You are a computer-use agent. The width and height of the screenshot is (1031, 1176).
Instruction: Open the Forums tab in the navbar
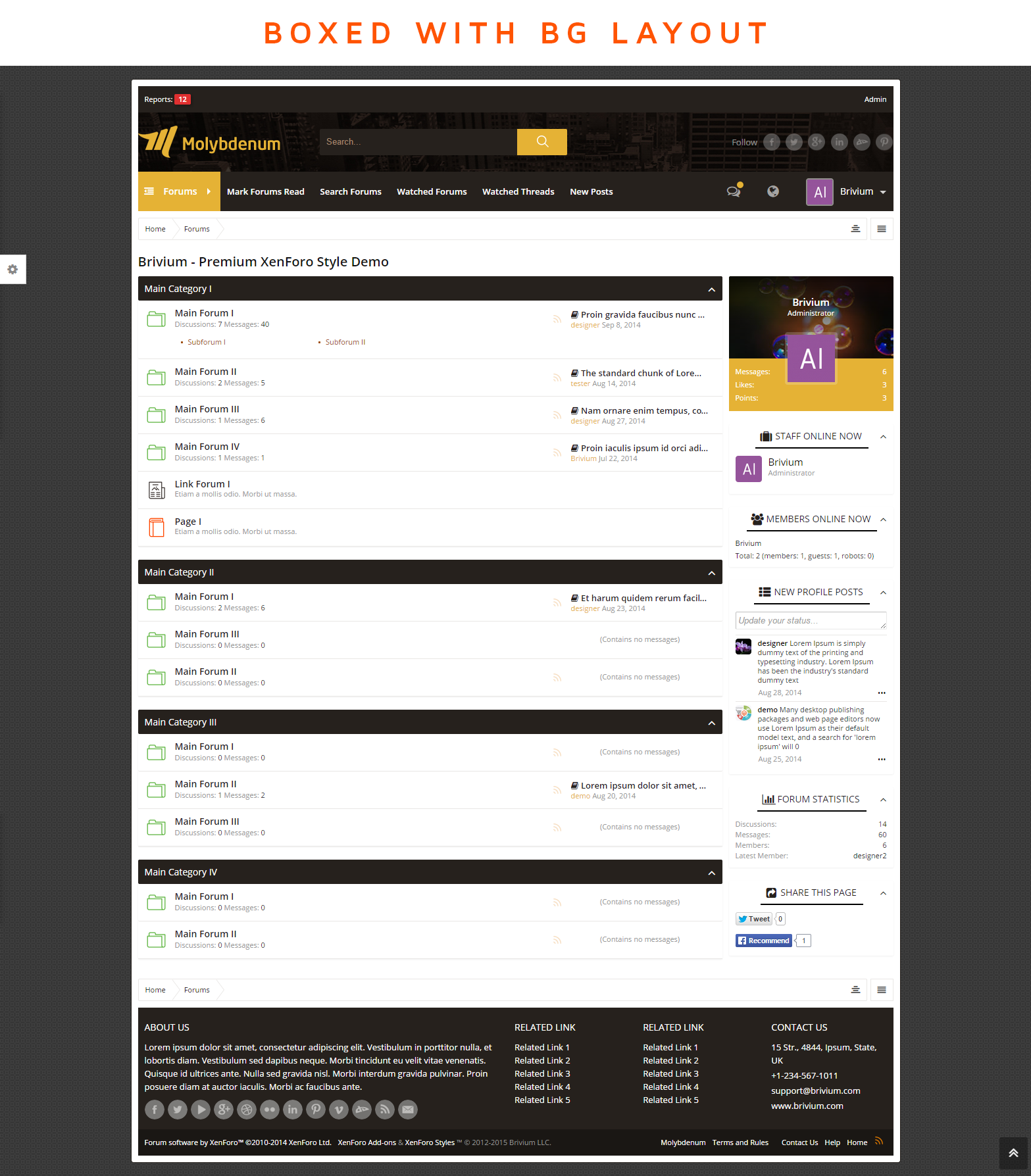pos(179,191)
